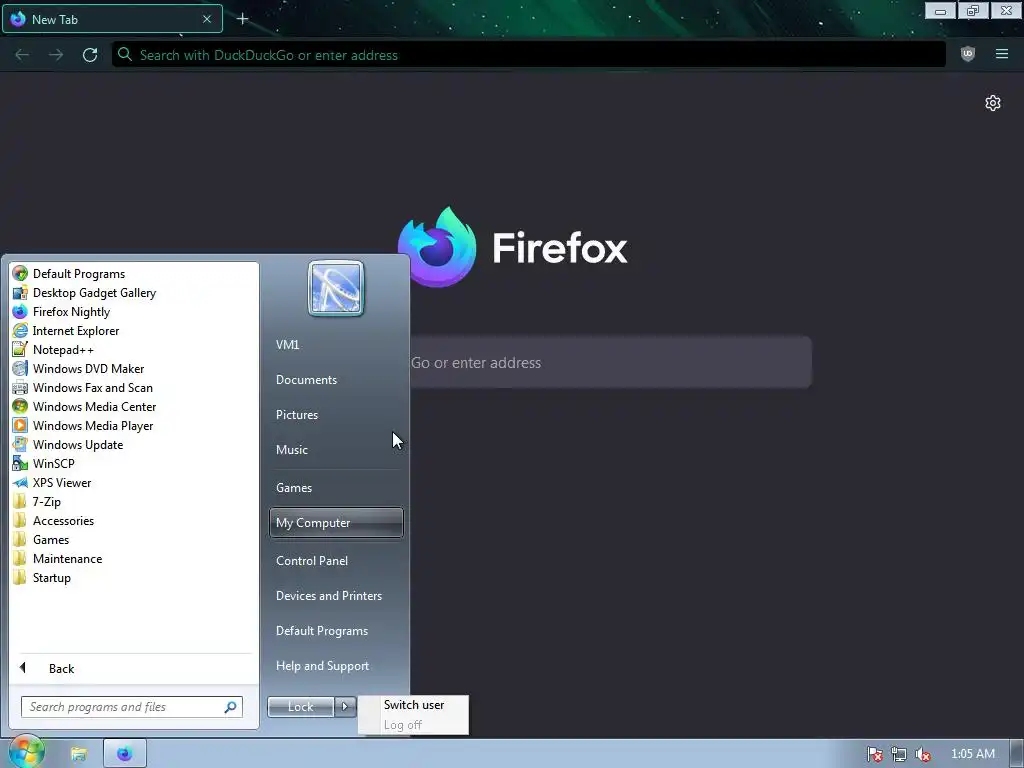Click the magnifier in the address bar
The width and height of the screenshot is (1024, 768).
125,54
